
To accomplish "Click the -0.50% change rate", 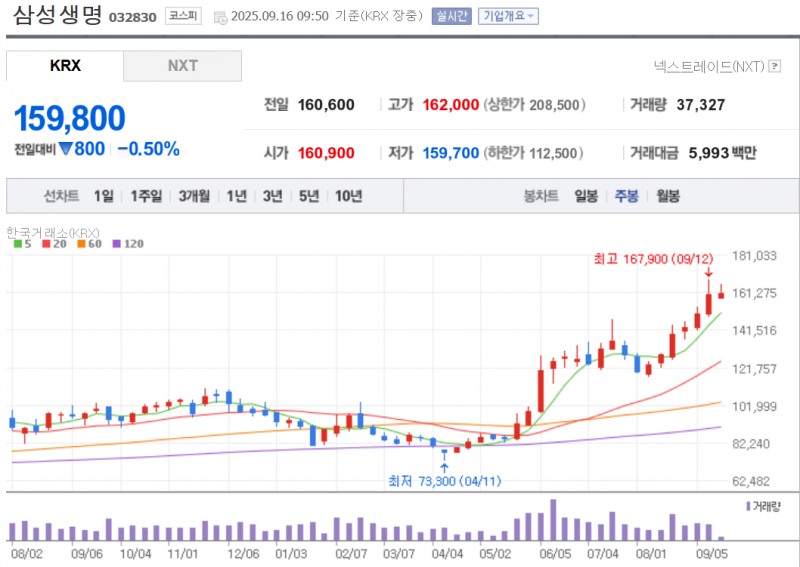I will pyautogui.click(x=148, y=149).
